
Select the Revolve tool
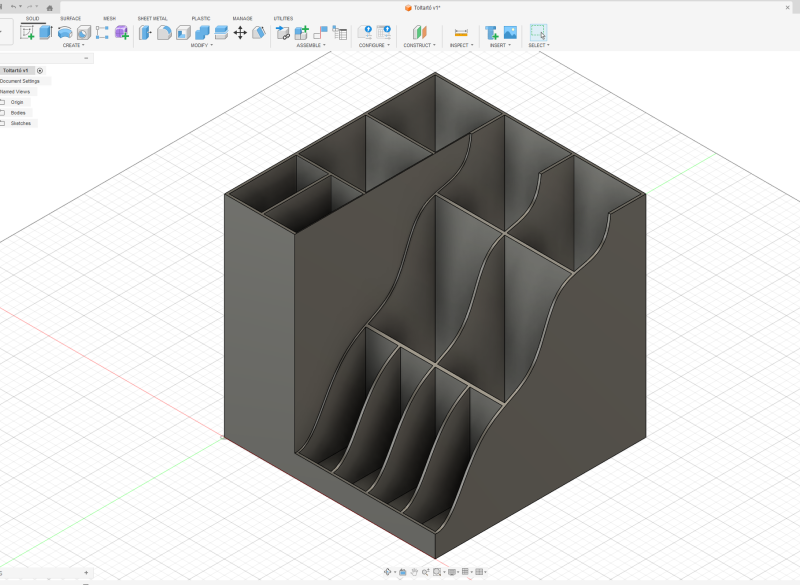[x=65, y=32]
